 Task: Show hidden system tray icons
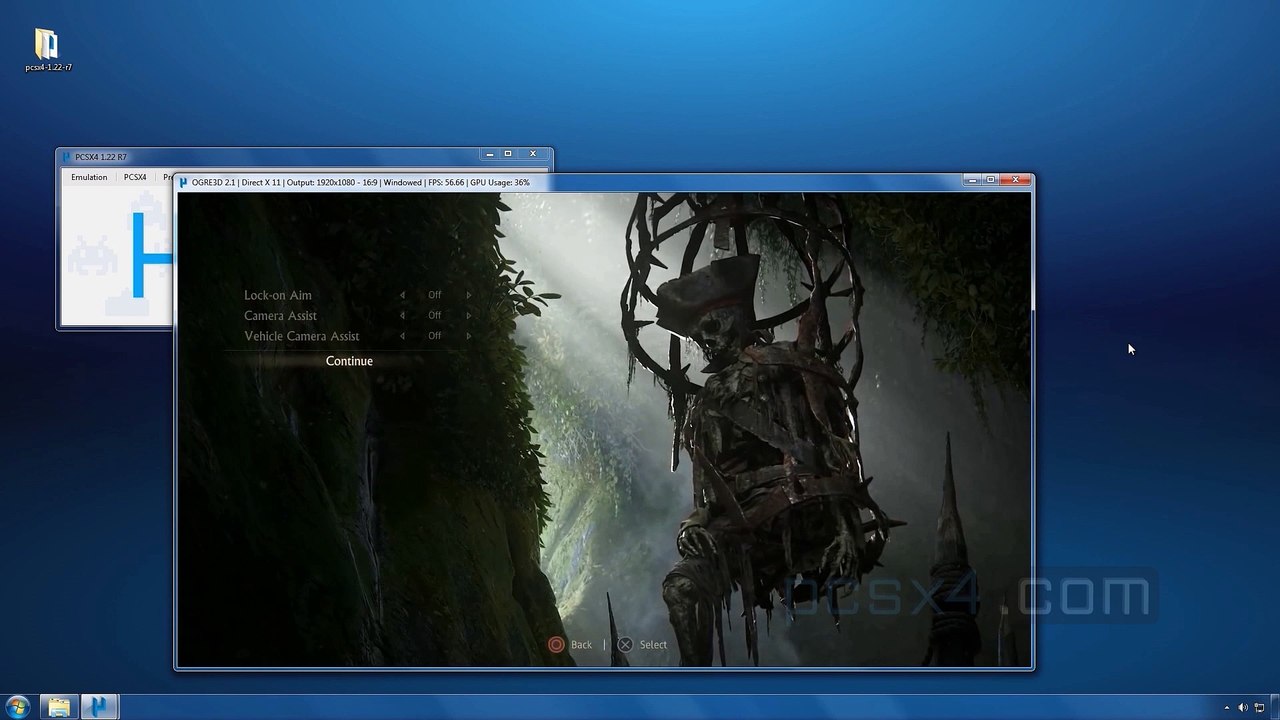(x=1226, y=708)
